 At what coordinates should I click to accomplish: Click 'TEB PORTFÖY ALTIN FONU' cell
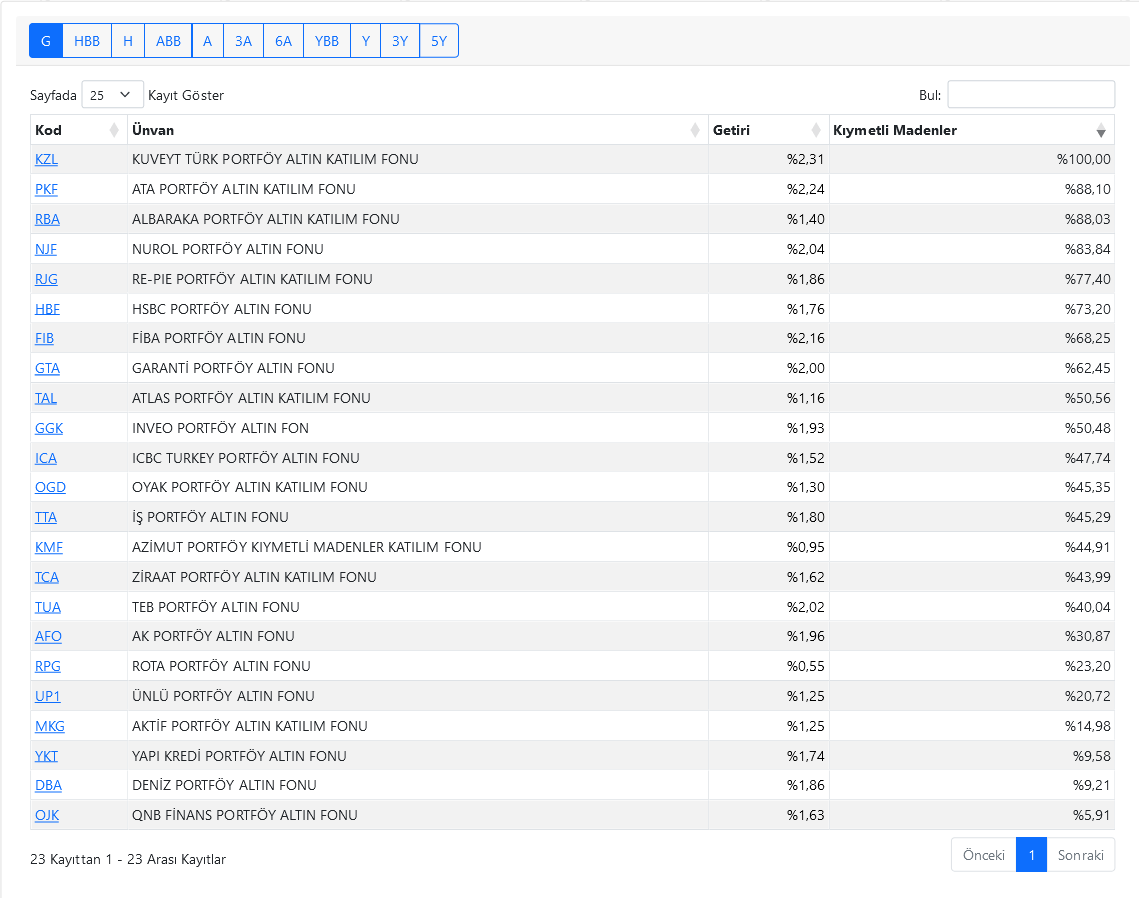point(418,607)
